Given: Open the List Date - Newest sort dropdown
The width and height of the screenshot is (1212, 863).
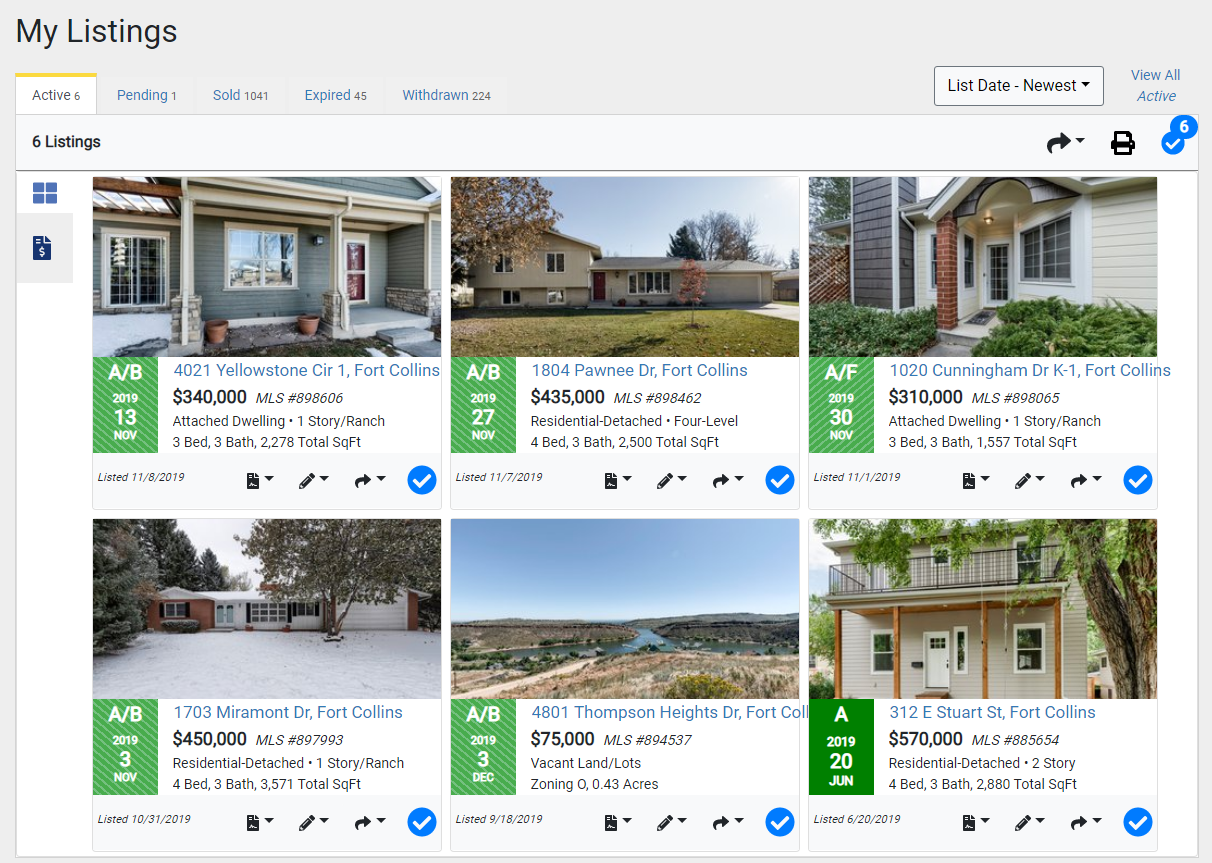Looking at the screenshot, I should (1018, 86).
